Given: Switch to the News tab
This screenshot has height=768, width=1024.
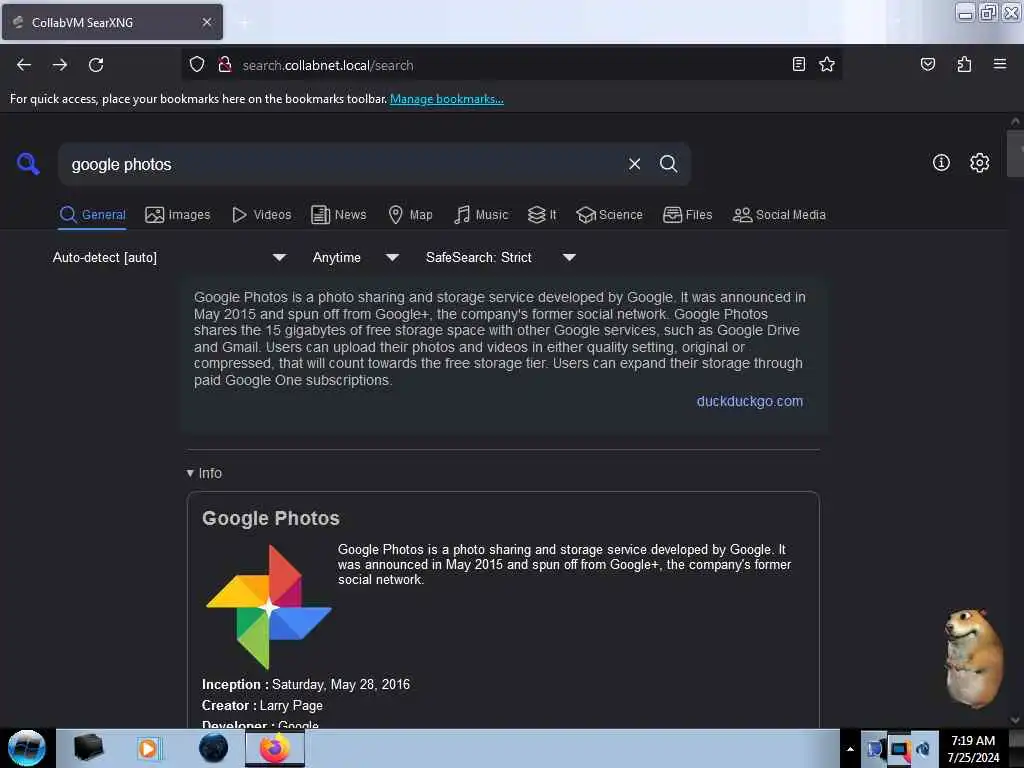Looking at the screenshot, I should [x=339, y=214].
